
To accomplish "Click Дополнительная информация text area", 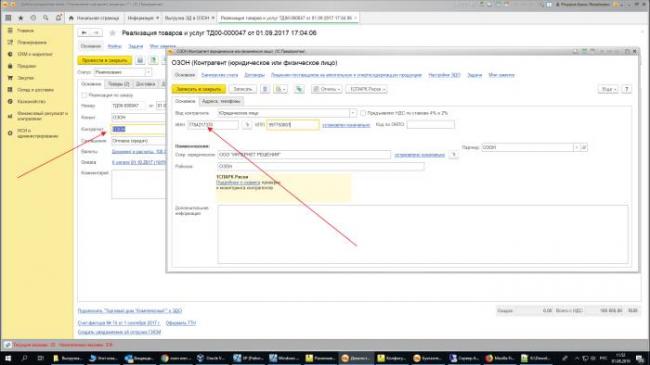I will tap(423, 234).
